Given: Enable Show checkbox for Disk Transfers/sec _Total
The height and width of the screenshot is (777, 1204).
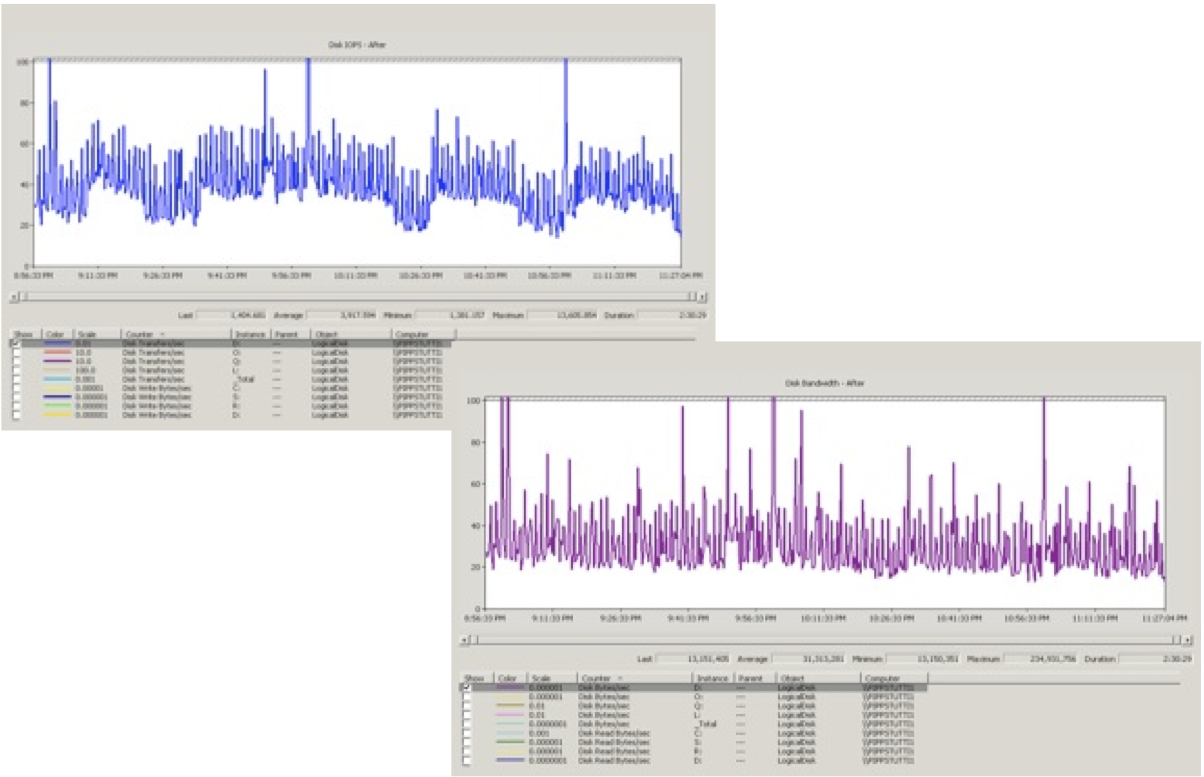Looking at the screenshot, I should tap(15, 380).
